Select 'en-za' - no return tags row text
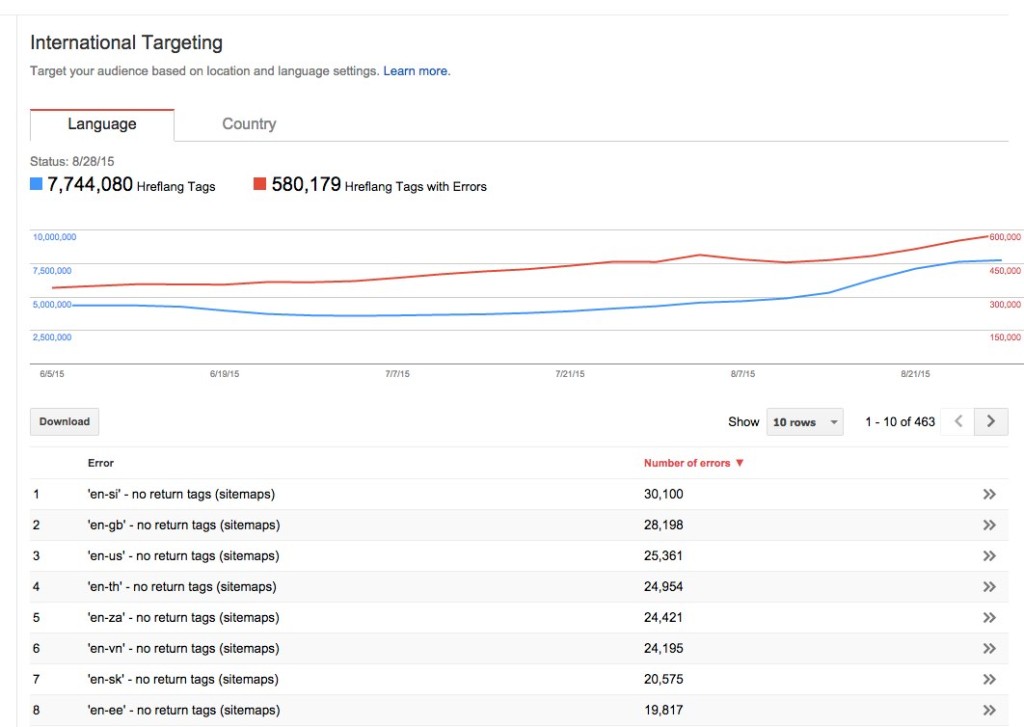 184,617
